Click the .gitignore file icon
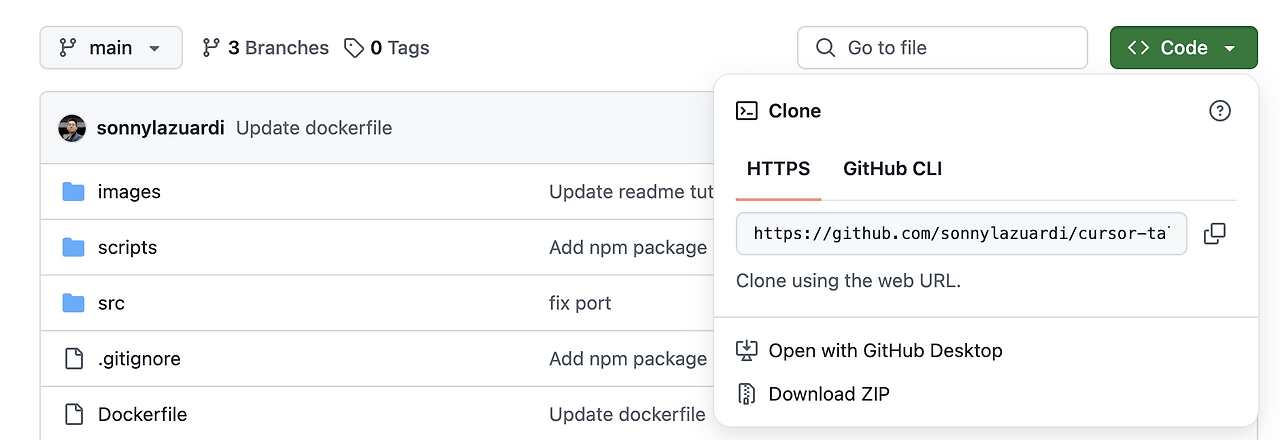The height and width of the screenshot is (440, 1280). tap(73, 358)
